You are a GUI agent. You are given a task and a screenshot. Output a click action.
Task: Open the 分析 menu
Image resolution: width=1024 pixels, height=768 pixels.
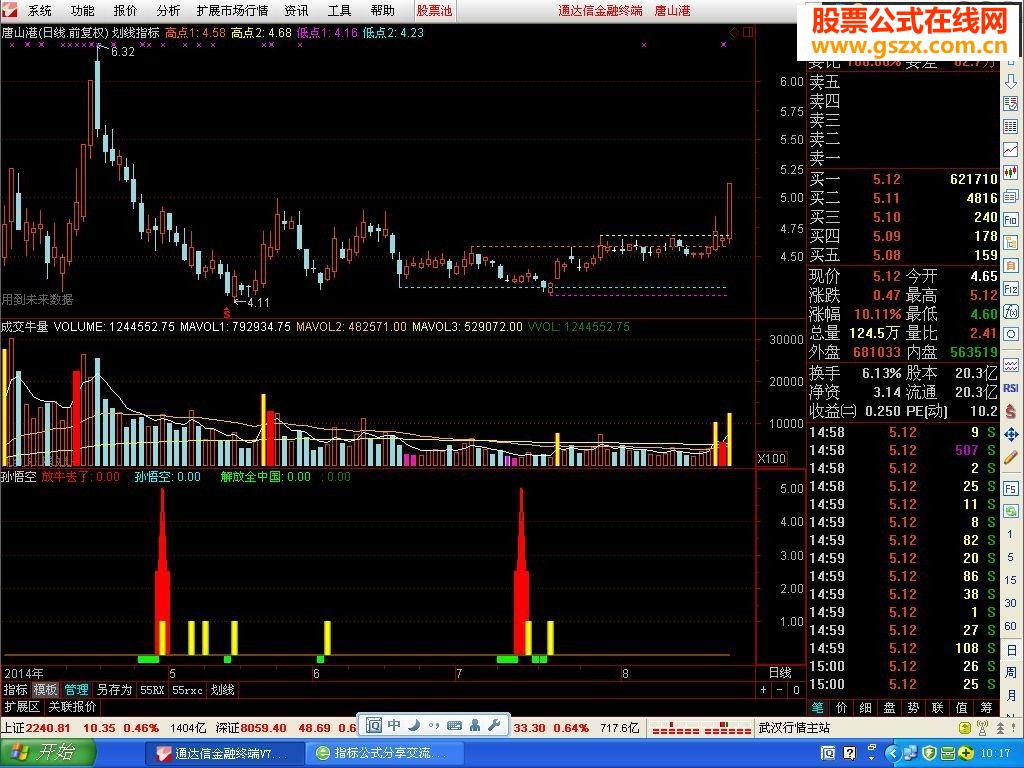tap(168, 10)
